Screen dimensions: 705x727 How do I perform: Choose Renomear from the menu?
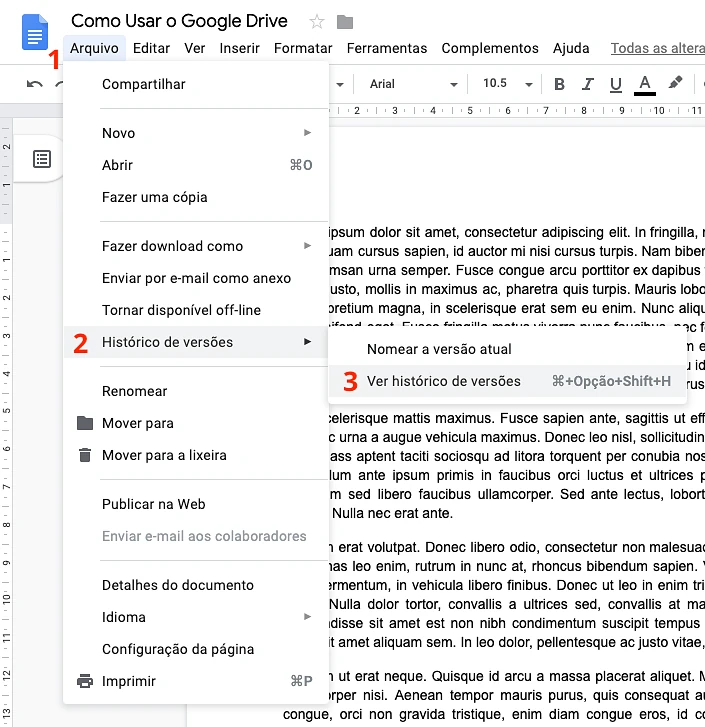(196, 391)
